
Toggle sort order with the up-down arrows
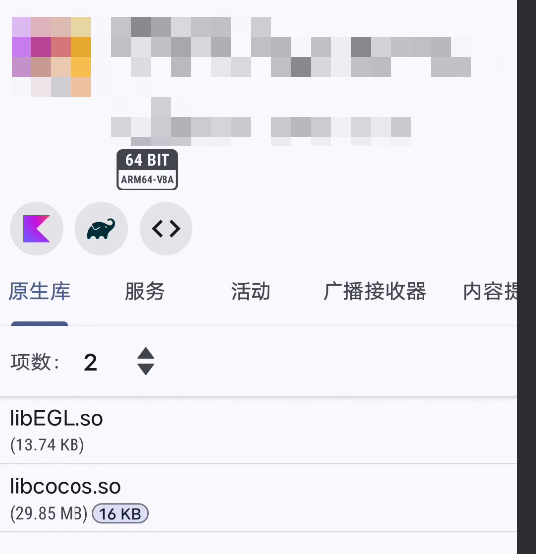click(x=146, y=361)
